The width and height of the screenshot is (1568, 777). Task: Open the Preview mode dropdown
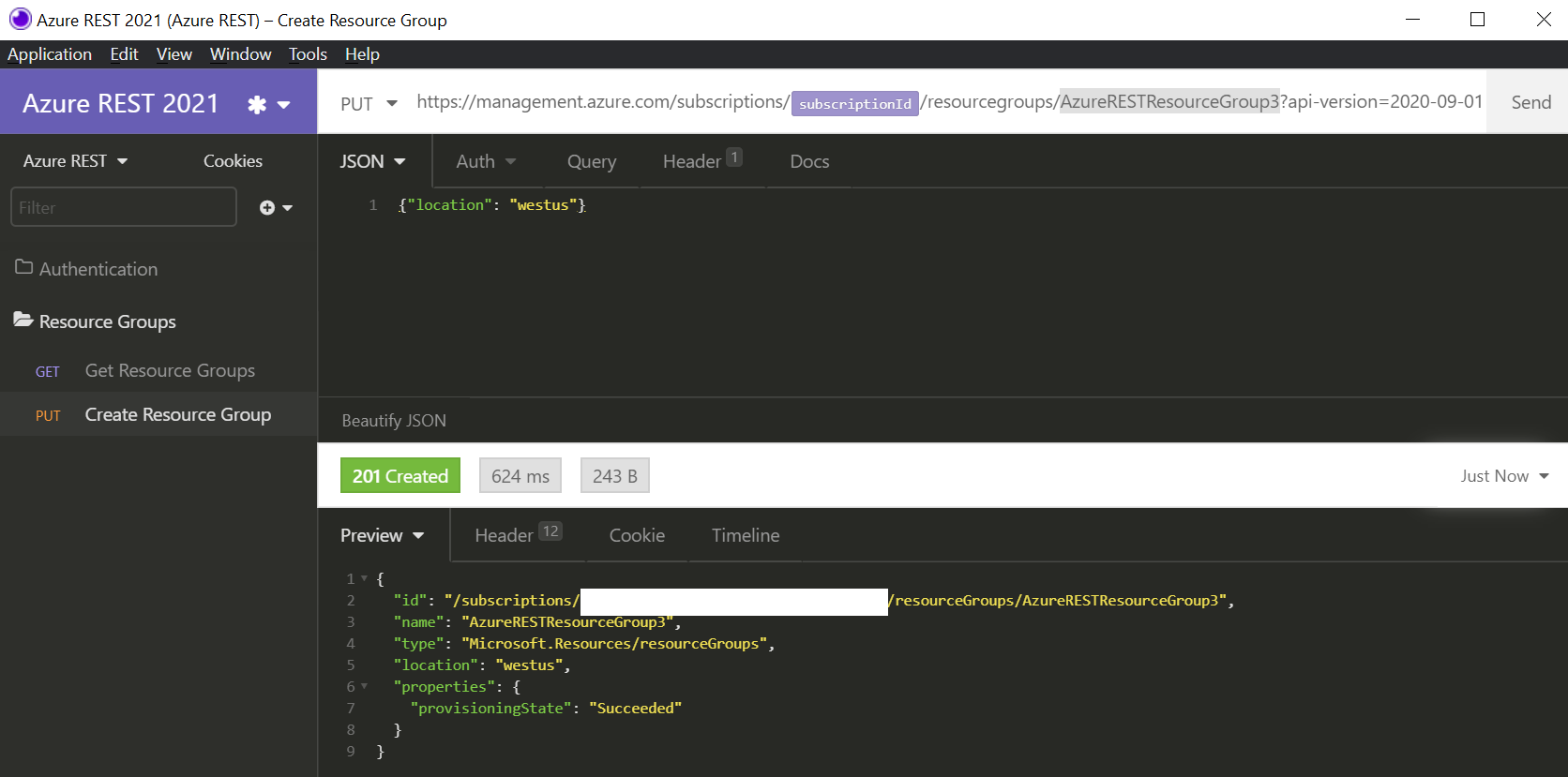pos(382,535)
